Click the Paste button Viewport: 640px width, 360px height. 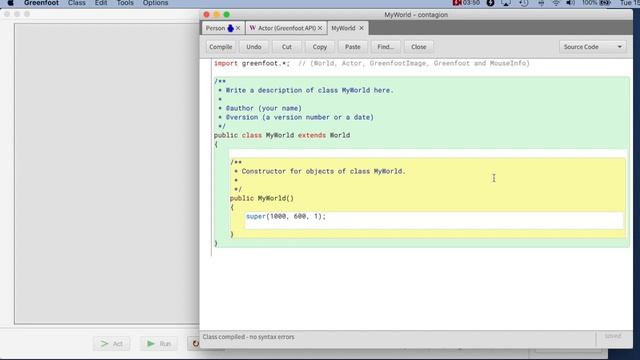(353, 47)
